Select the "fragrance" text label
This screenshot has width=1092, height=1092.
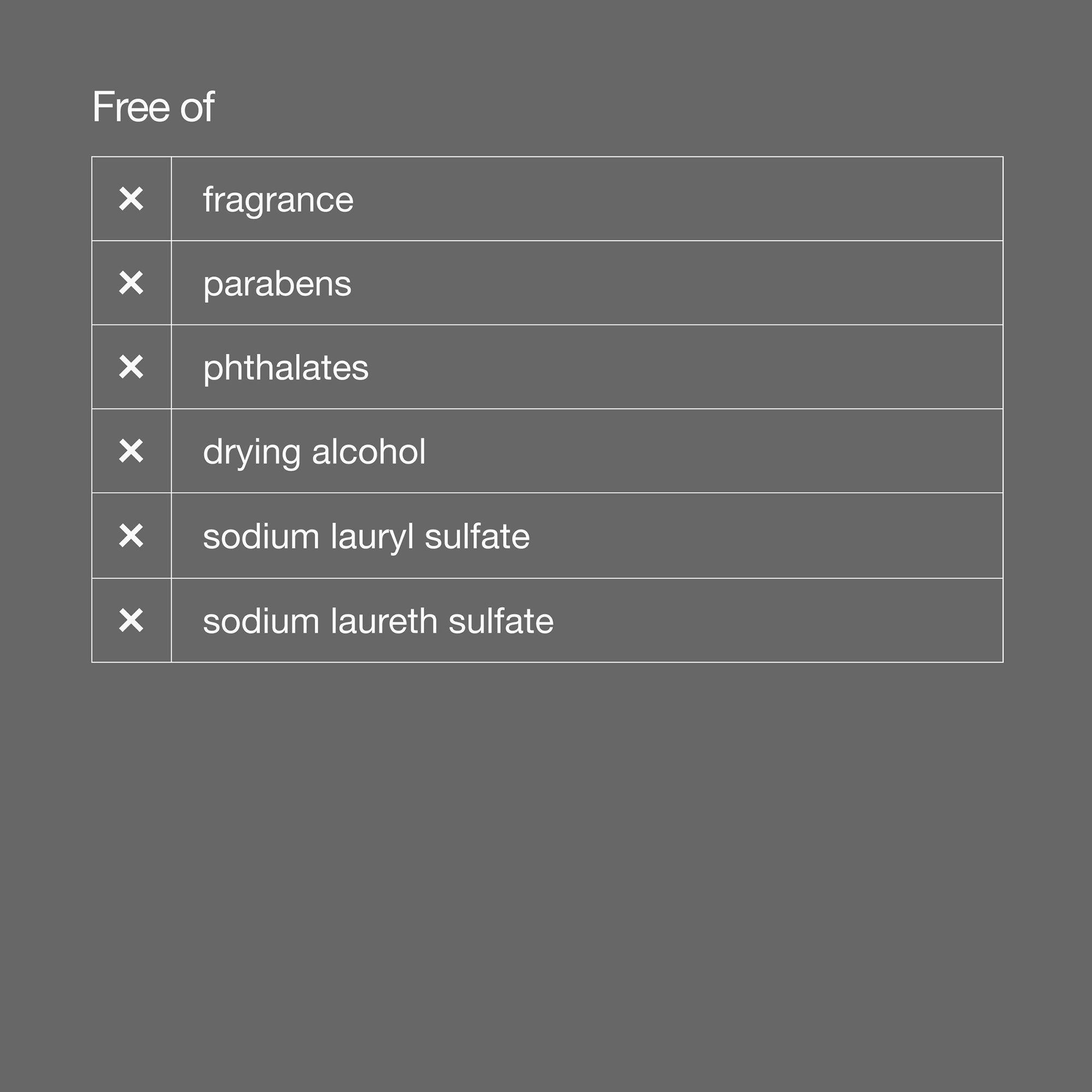click(x=278, y=200)
